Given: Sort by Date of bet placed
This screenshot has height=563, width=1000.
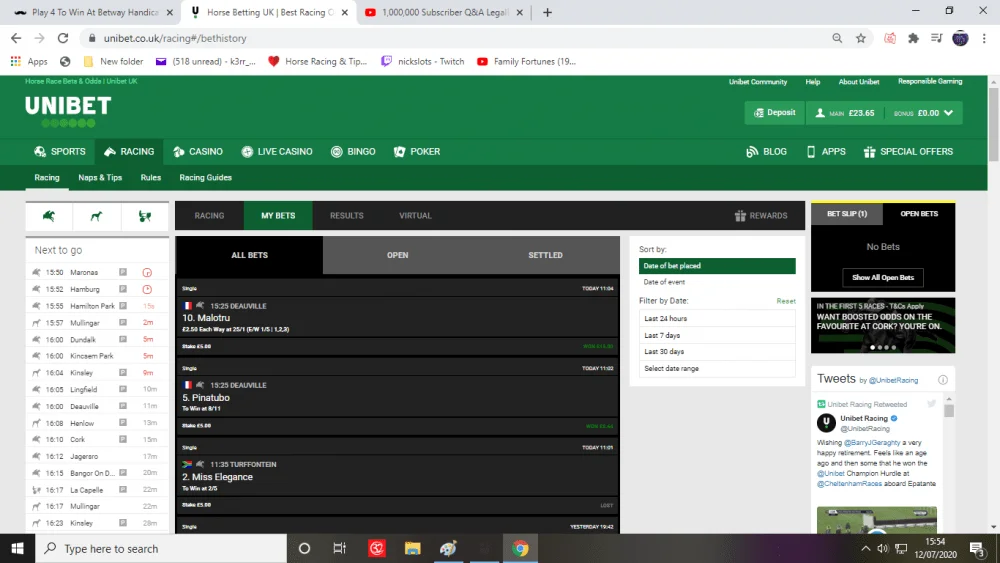Looking at the screenshot, I should click(717, 266).
